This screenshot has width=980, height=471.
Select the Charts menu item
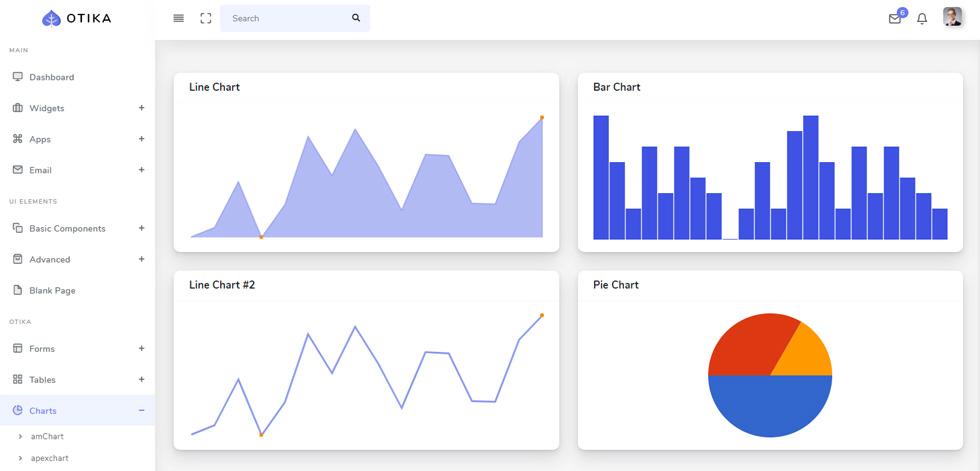coord(78,410)
